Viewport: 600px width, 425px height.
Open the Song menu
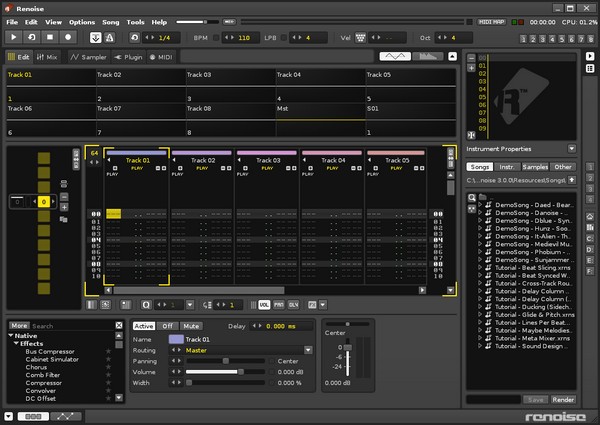(x=110, y=21)
